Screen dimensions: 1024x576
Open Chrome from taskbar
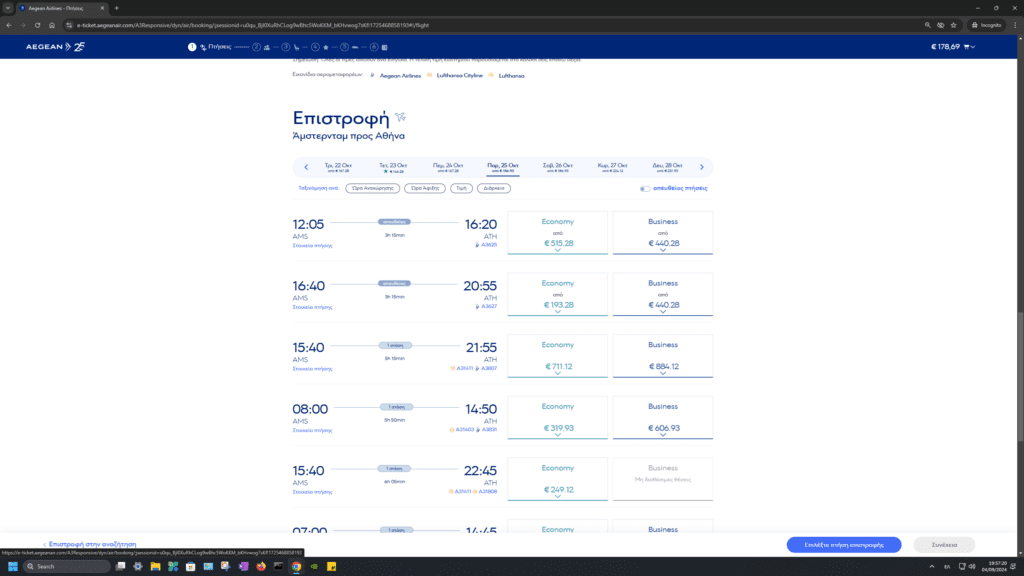[x=296, y=566]
